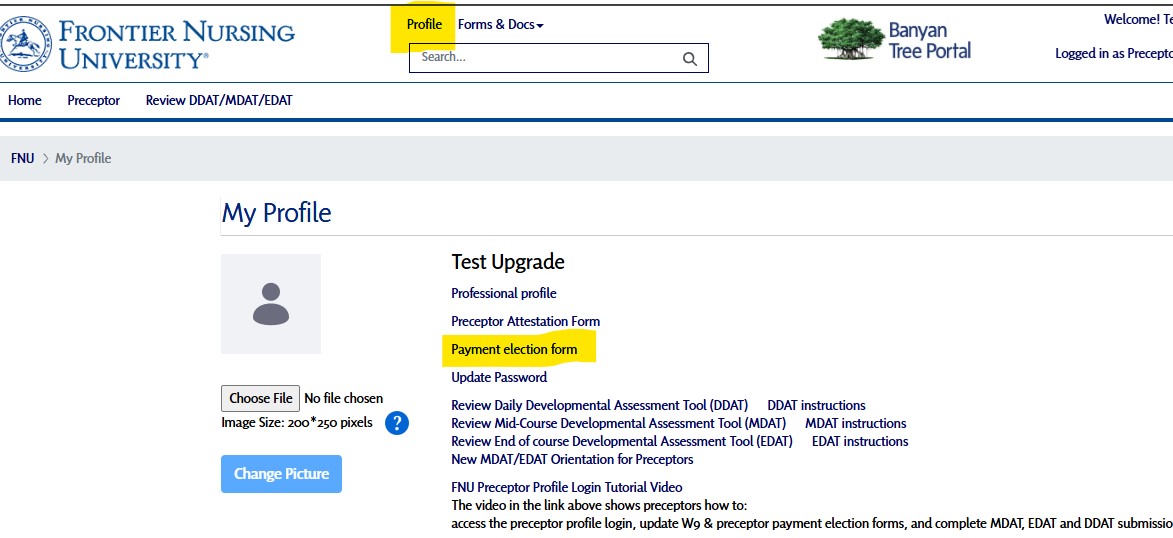Go to the Home tab
This screenshot has height=538, width=1173.
(25, 100)
